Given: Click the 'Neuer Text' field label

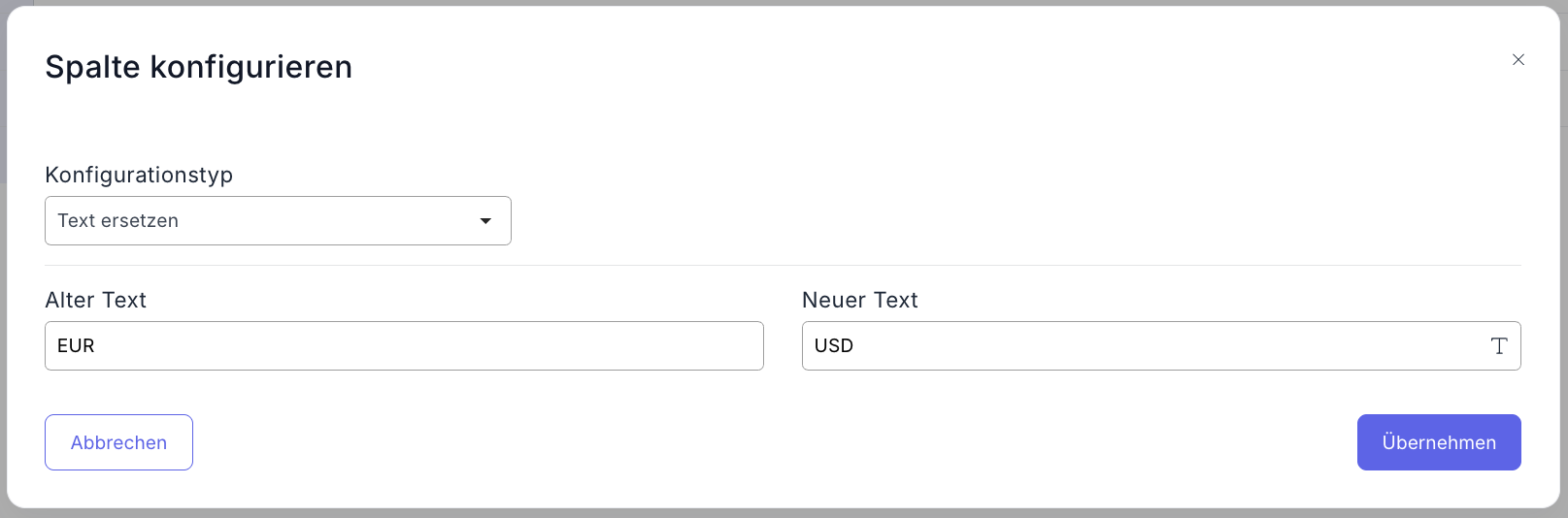Looking at the screenshot, I should 860,301.
